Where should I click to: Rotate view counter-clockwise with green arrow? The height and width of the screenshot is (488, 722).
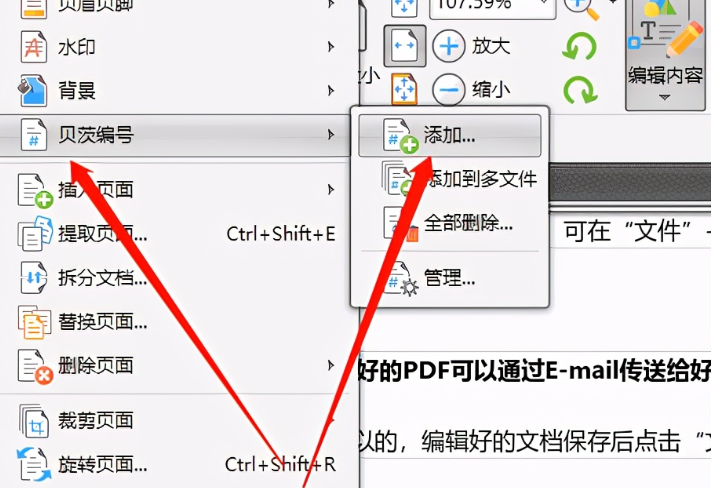[x=579, y=46]
